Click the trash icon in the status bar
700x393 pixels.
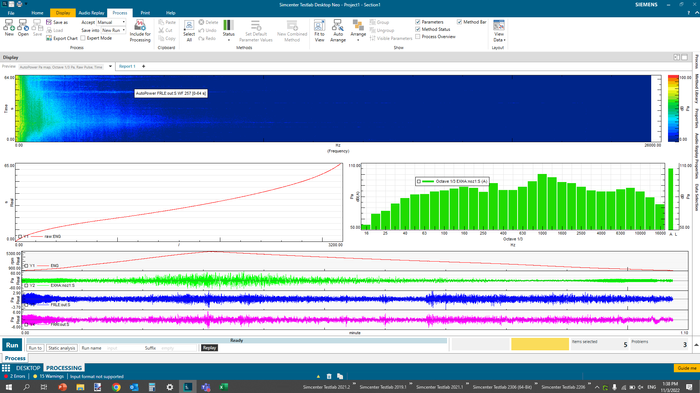(x=329, y=376)
